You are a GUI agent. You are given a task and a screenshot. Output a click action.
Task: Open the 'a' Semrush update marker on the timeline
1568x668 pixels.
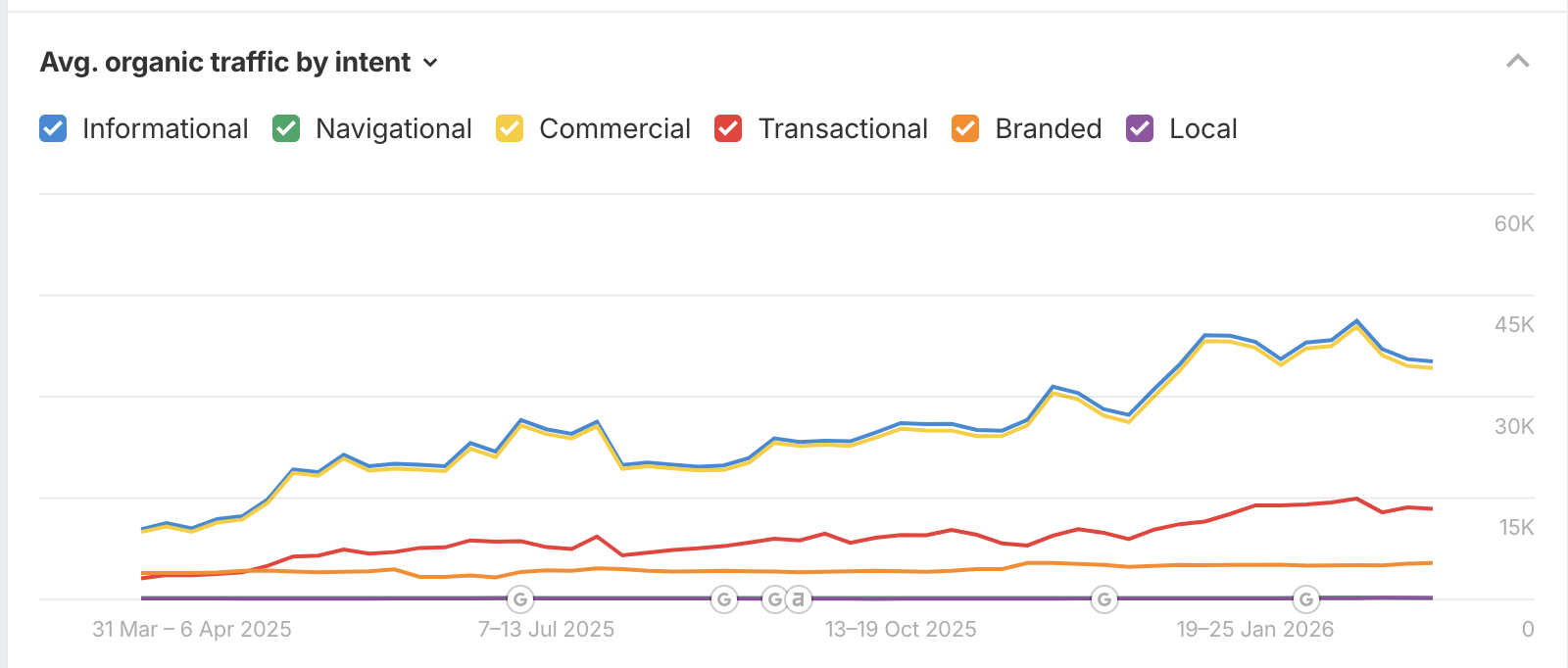[x=799, y=598]
